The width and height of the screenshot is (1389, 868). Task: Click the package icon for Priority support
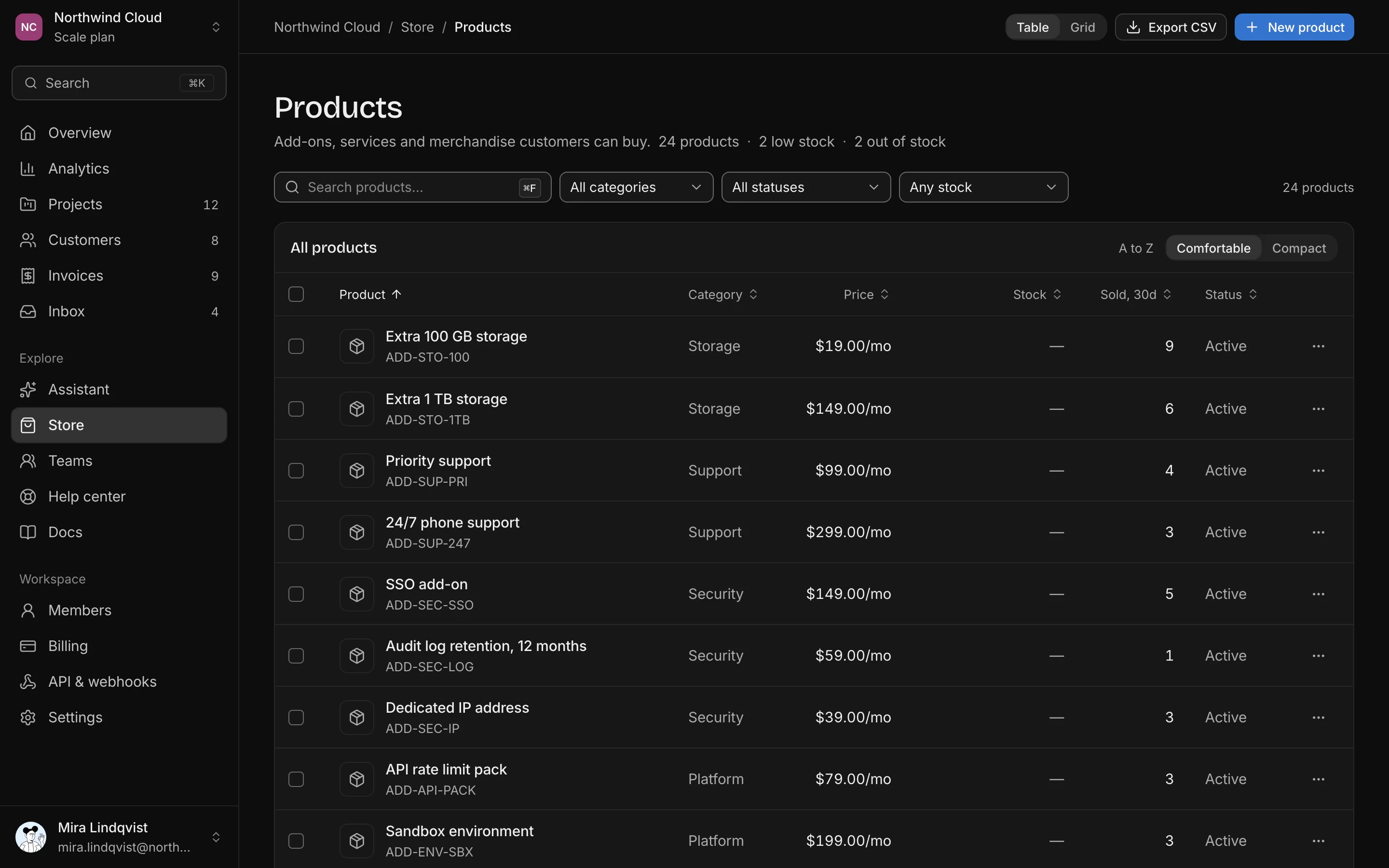coord(356,470)
